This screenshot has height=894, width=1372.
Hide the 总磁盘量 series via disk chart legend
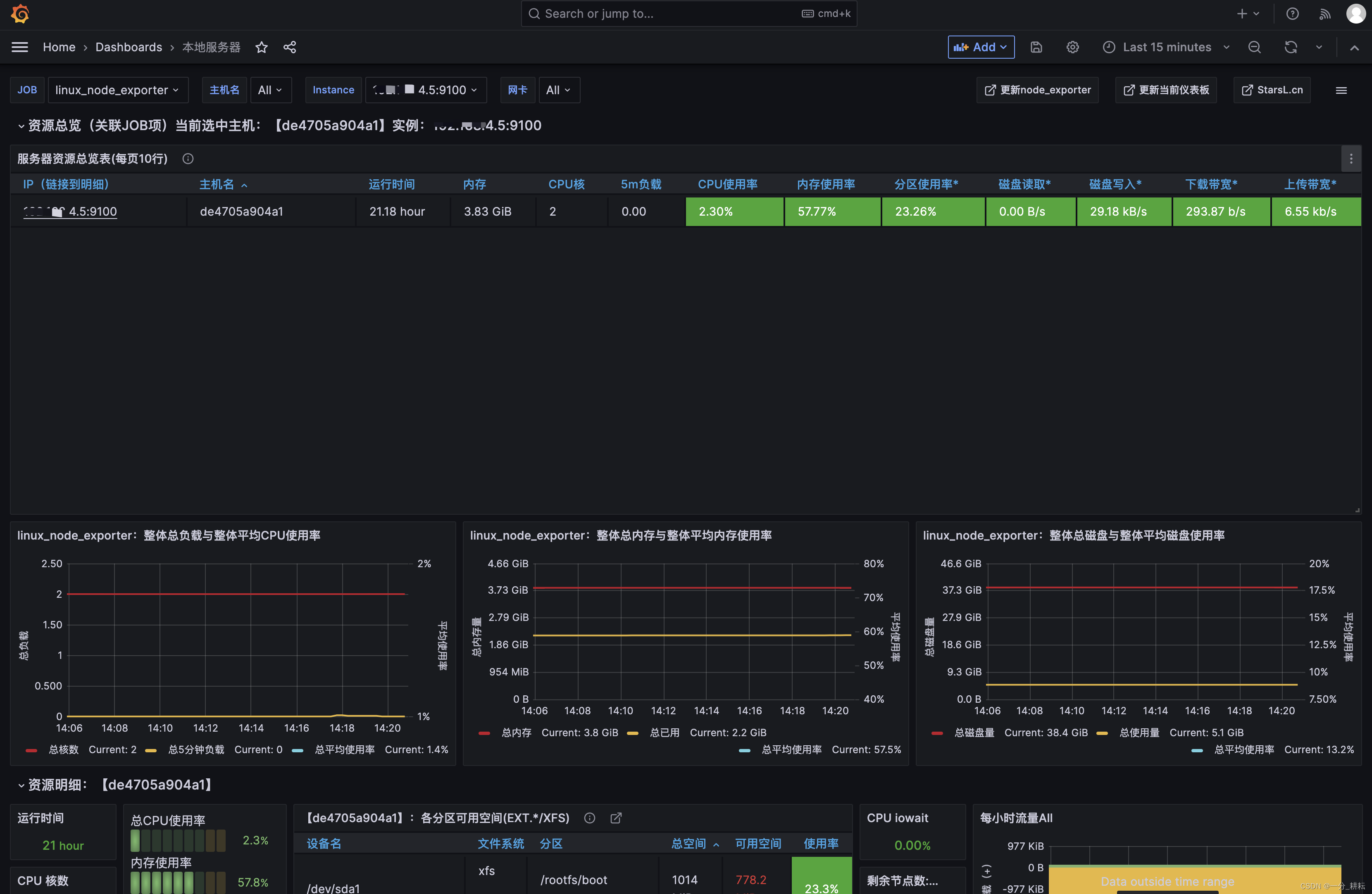coord(974,732)
